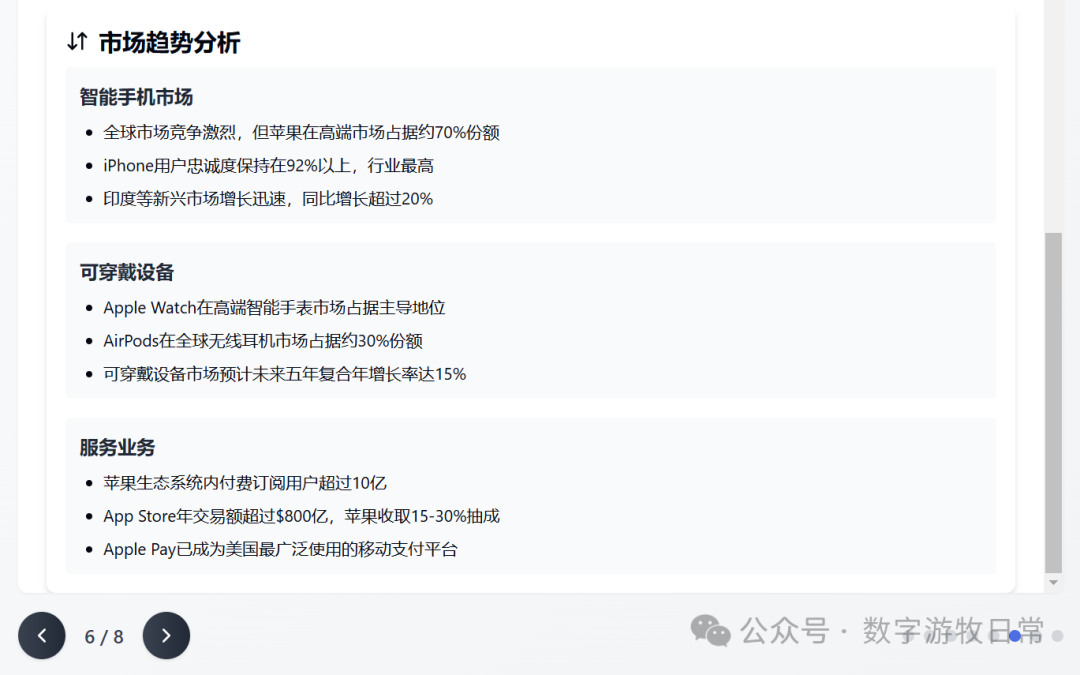Click the 市场趋势分析 section title
This screenshot has height=675, width=1080.
[169, 42]
